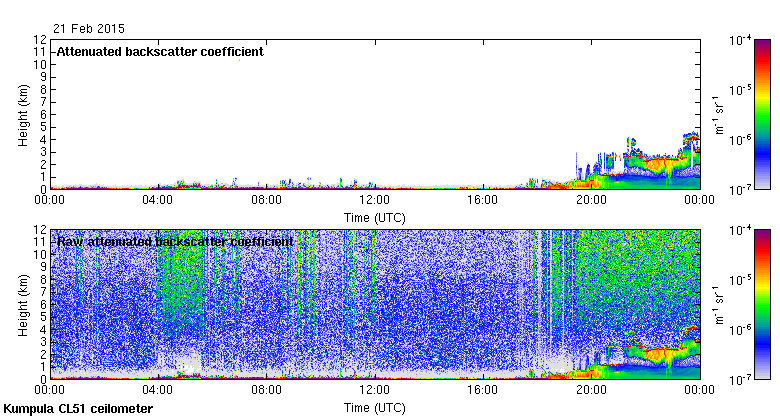The height and width of the screenshot is (420, 780).
Task: Click the Height (km) axis label of the top plot
Action: tap(23, 114)
